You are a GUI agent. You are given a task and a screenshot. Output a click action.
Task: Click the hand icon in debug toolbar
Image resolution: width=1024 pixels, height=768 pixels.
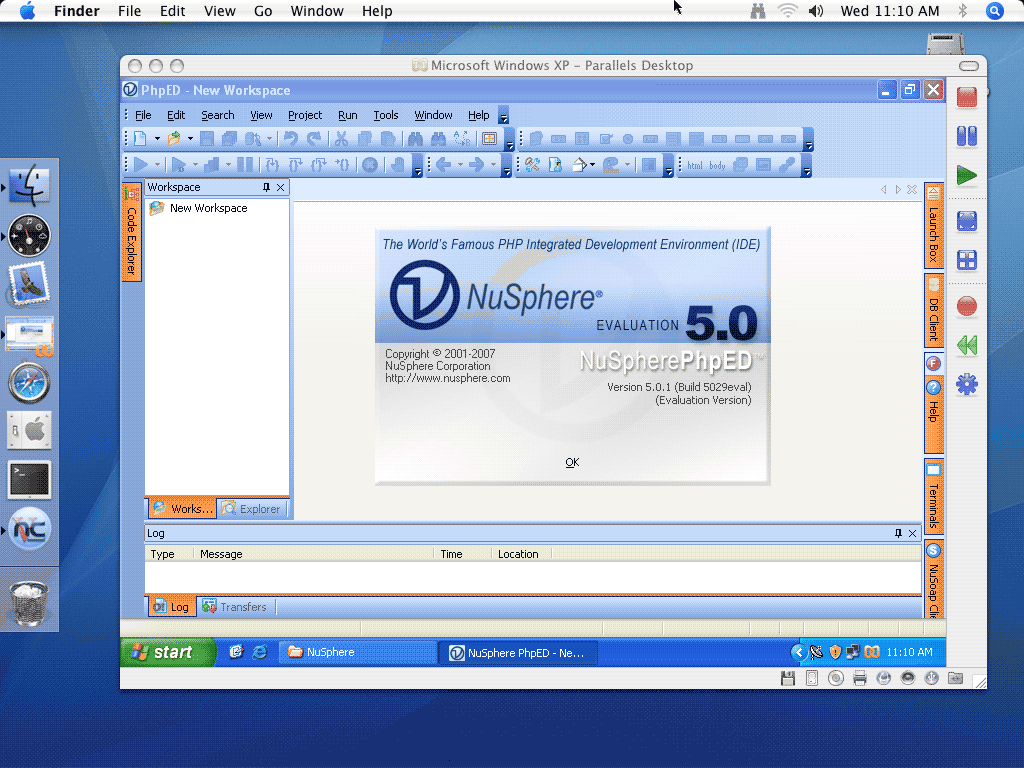tap(397, 165)
